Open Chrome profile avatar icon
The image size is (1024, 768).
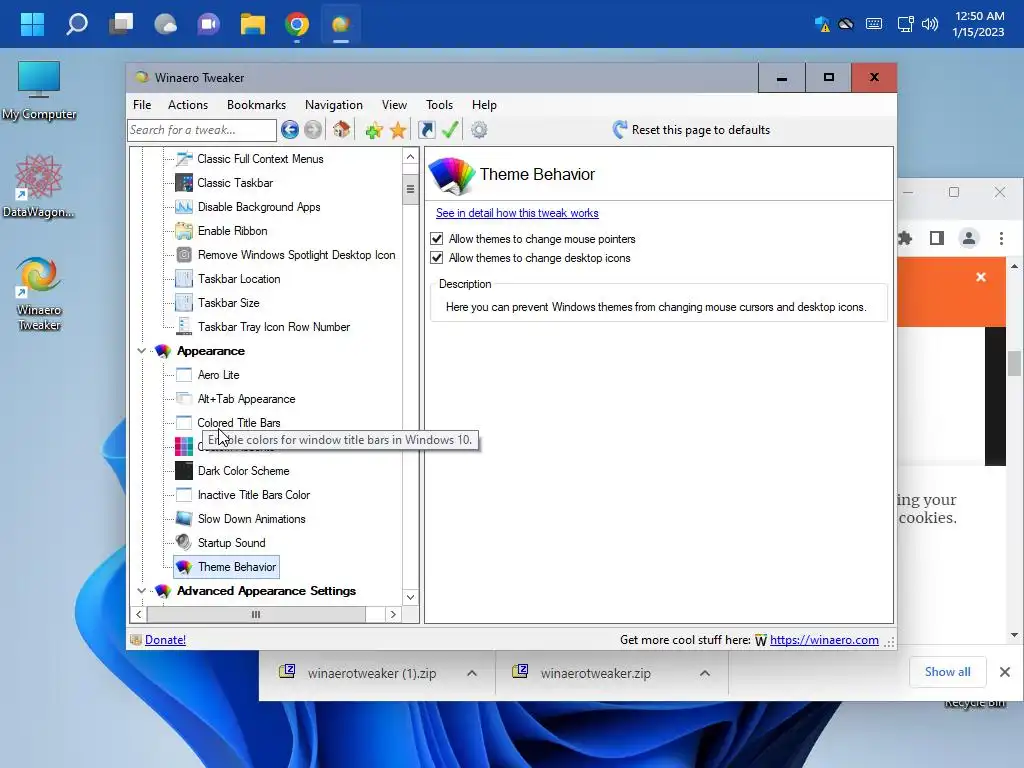(x=968, y=238)
